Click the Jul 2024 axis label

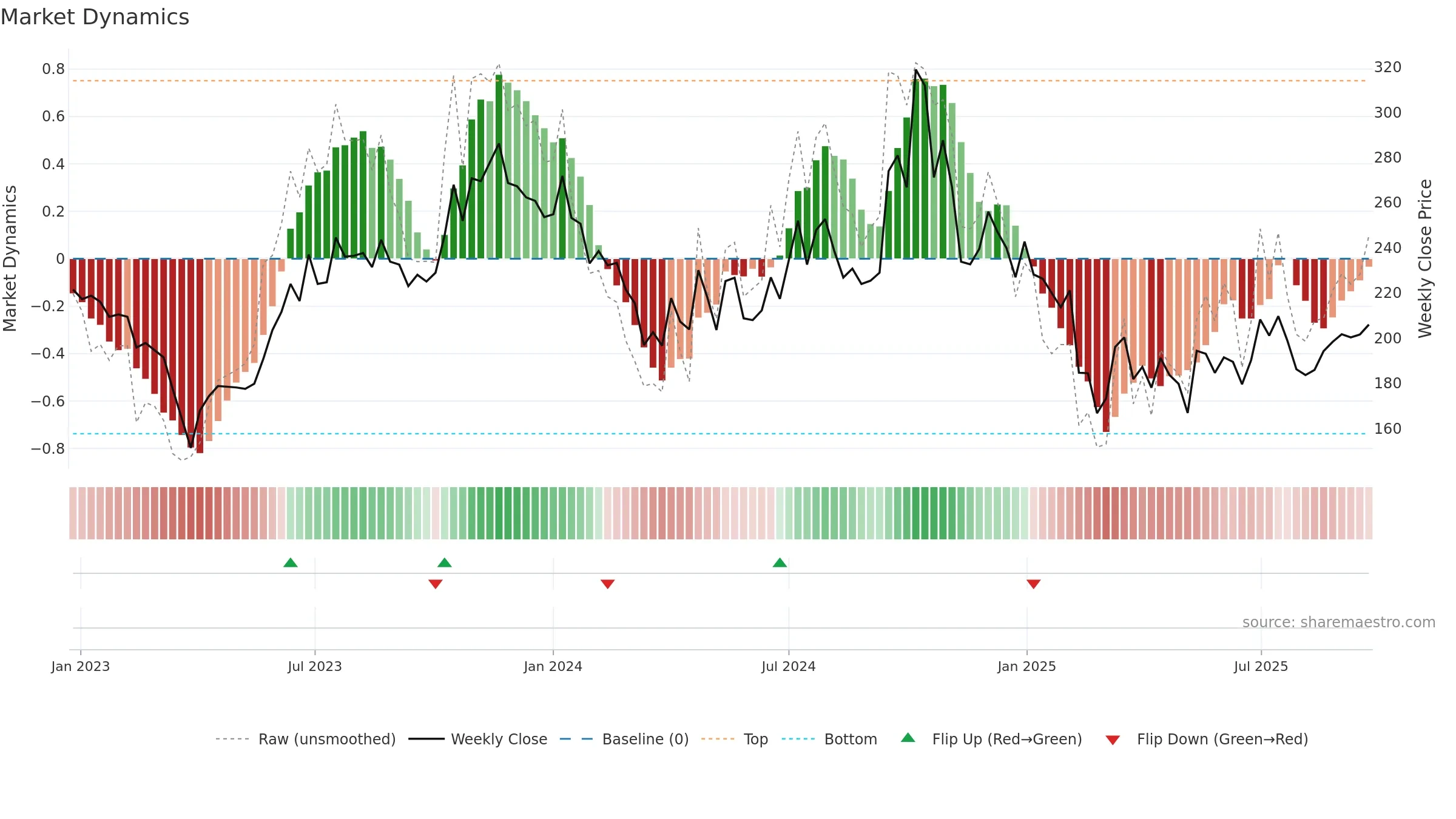click(789, 666)
